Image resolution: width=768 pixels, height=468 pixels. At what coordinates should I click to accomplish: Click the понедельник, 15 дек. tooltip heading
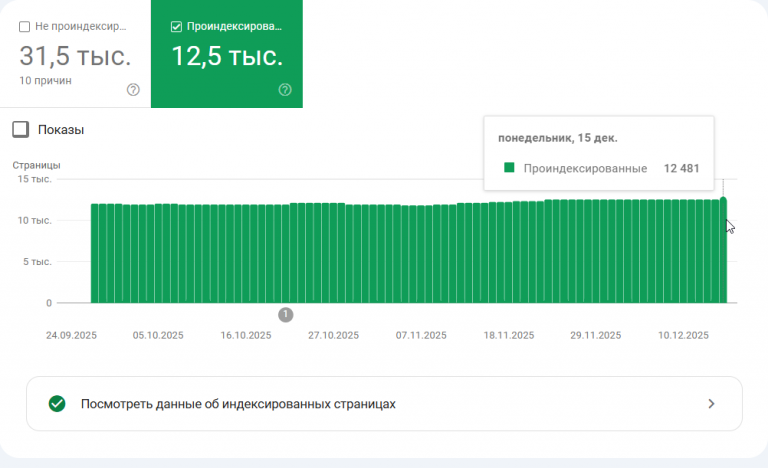tap(558, 138)
